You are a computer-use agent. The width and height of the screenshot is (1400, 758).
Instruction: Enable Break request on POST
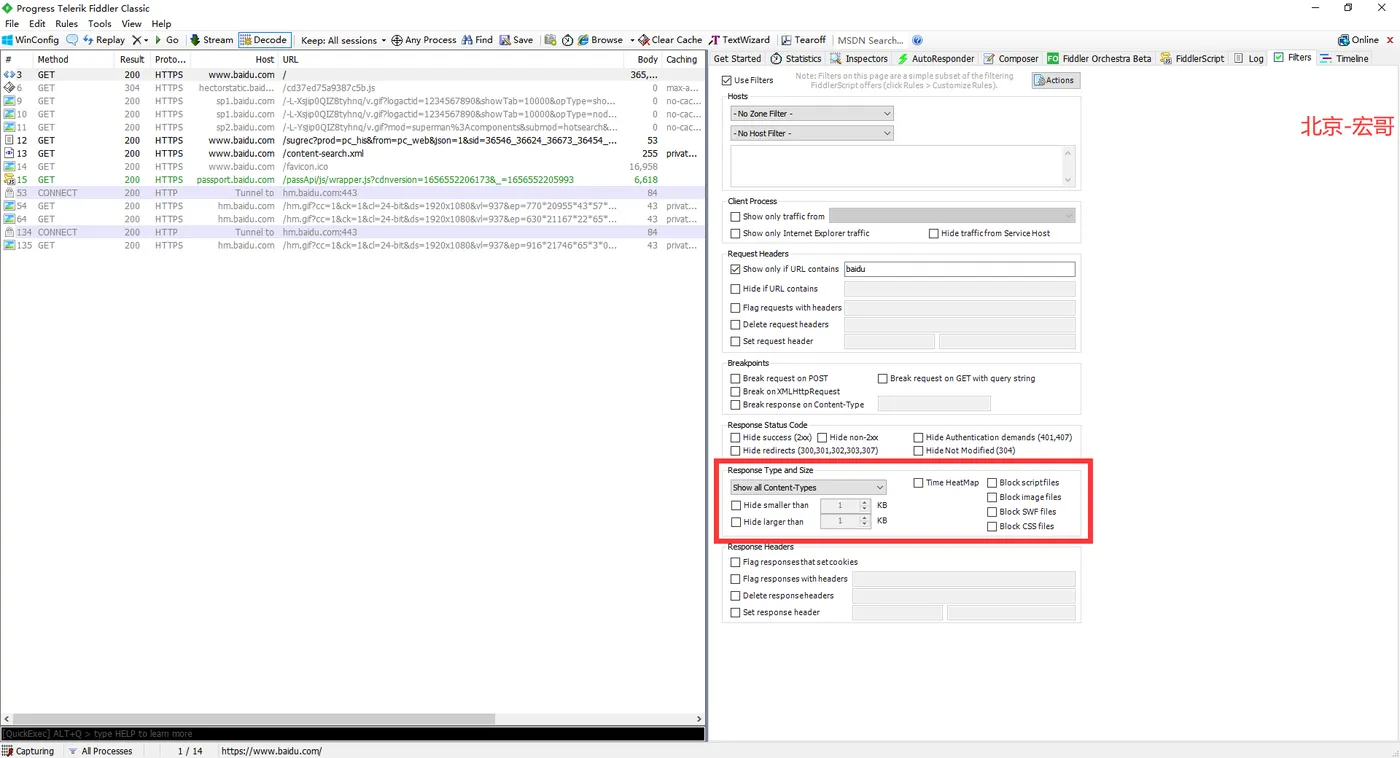coord(735,378)
